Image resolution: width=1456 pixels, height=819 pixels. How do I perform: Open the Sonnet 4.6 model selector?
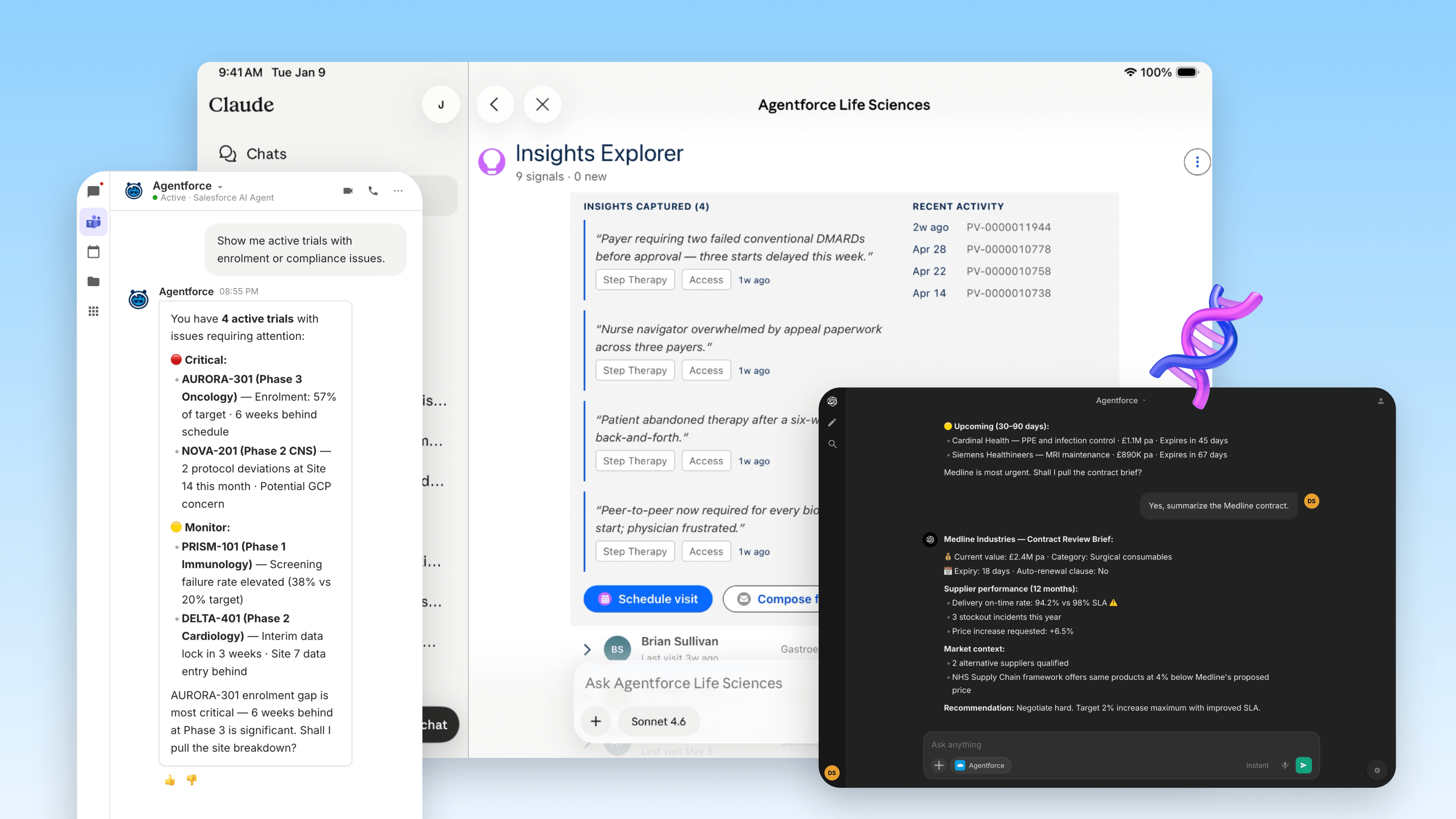[x=658, y=722]
